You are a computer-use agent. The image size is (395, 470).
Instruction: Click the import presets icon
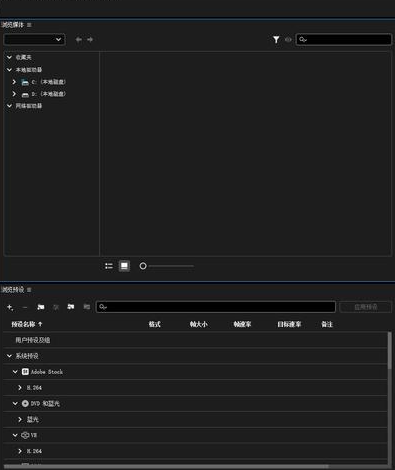coord(71,307)
